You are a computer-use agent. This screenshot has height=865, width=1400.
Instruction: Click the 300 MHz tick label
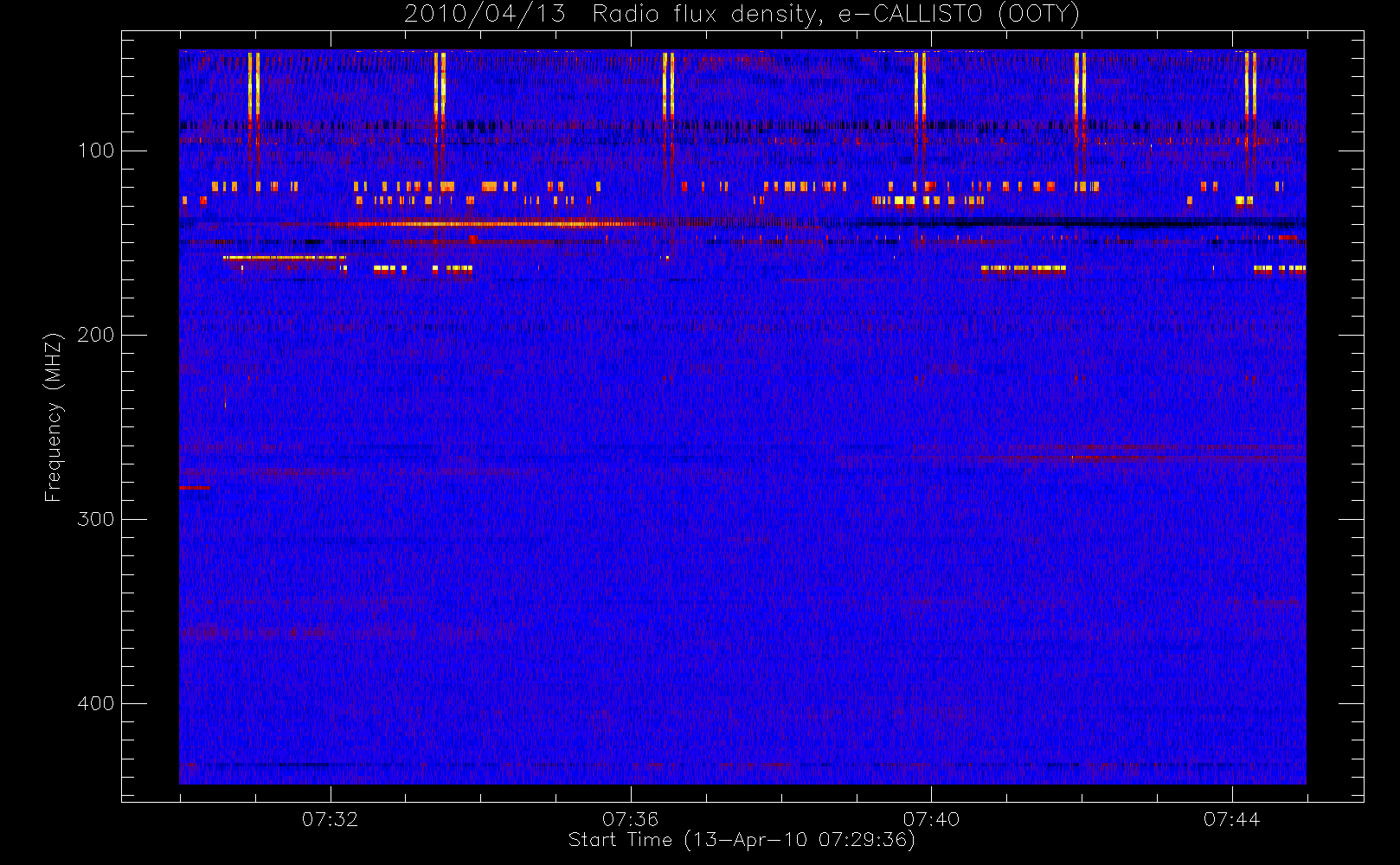point(96,519)
